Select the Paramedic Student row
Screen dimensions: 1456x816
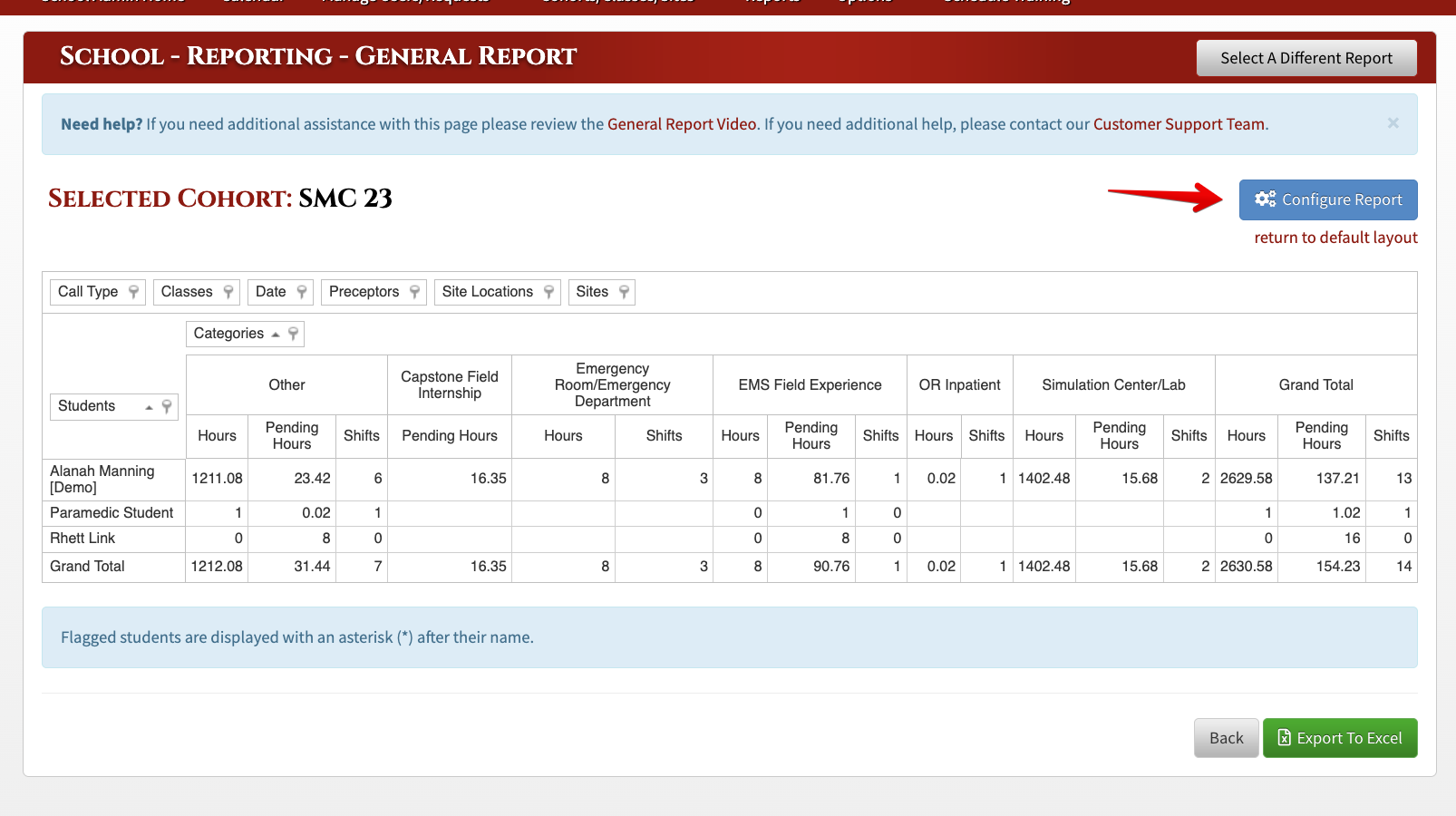pyautogui.click(x=113, y=513)
